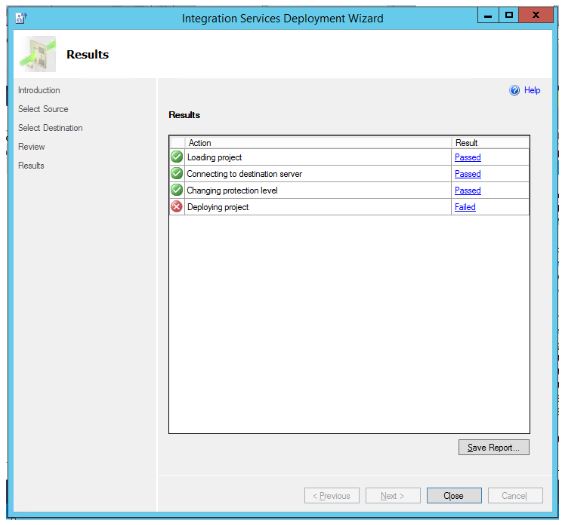Go to Introduction step in sidebar
The height and width of the screenshot is (525, 561).
point(39,90)
